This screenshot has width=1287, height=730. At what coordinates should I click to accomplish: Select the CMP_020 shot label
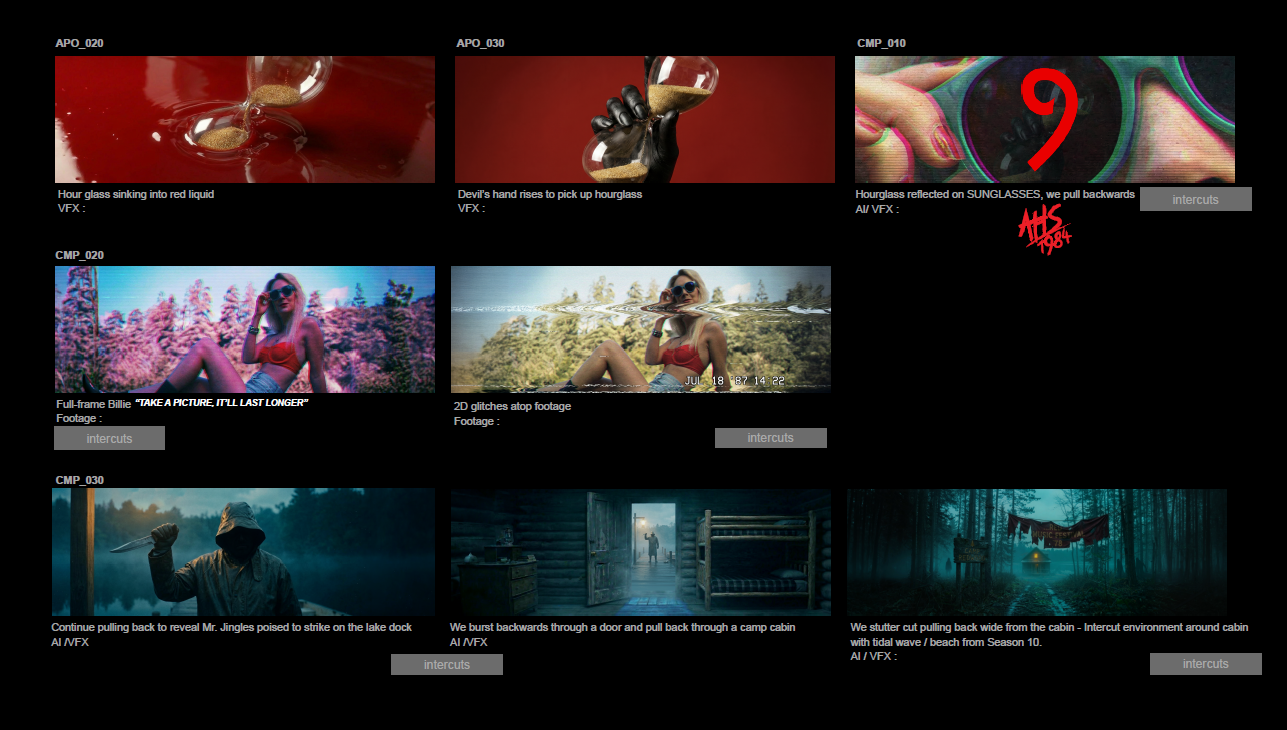point(80,255)
